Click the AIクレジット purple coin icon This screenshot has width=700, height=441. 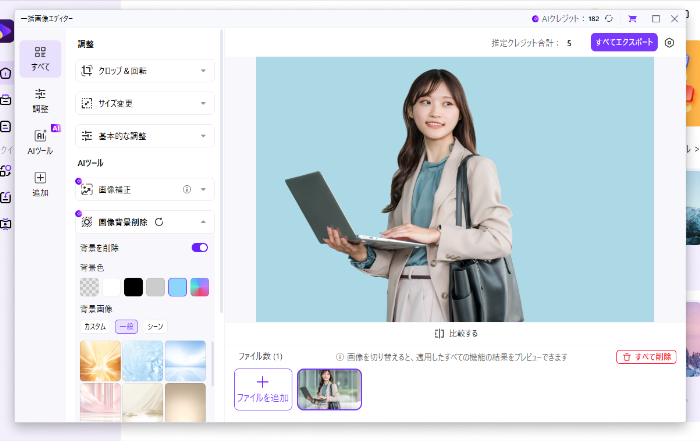(535, 19)
